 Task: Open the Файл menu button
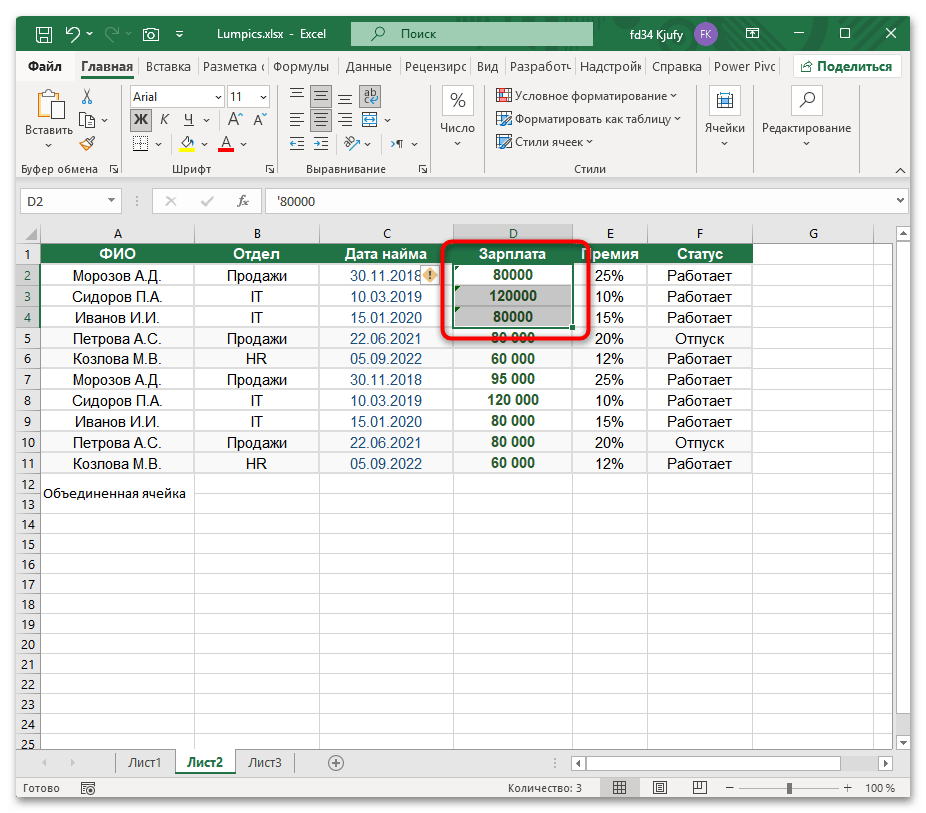point(46,67)
